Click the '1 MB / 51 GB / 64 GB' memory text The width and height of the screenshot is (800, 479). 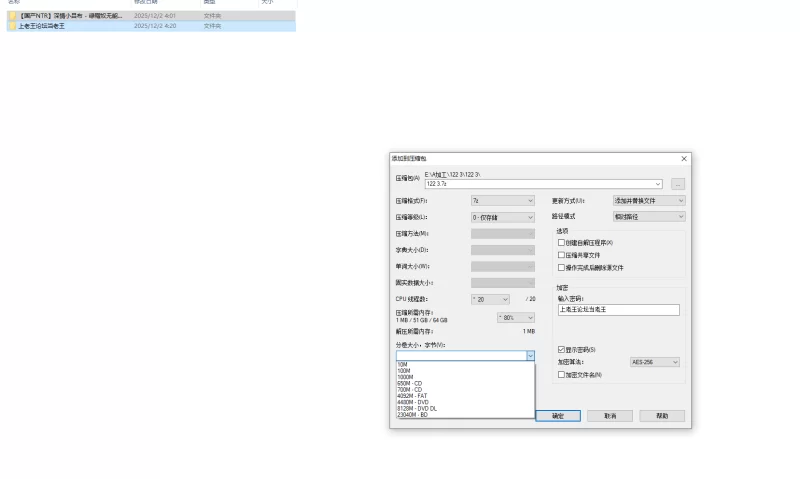[421, 320]
